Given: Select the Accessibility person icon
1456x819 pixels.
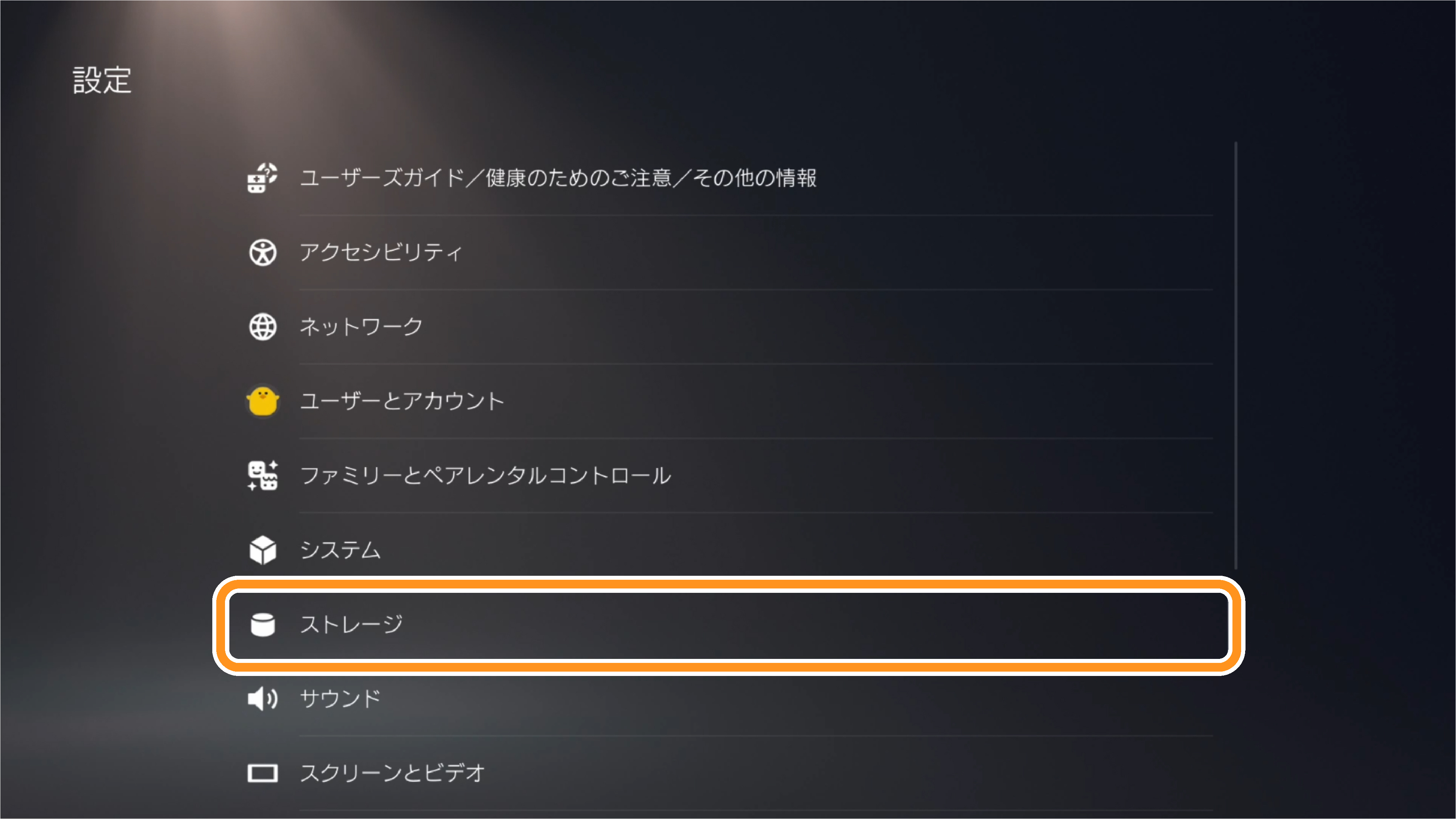Looking at the screenshot, I should tap(262, 252).
